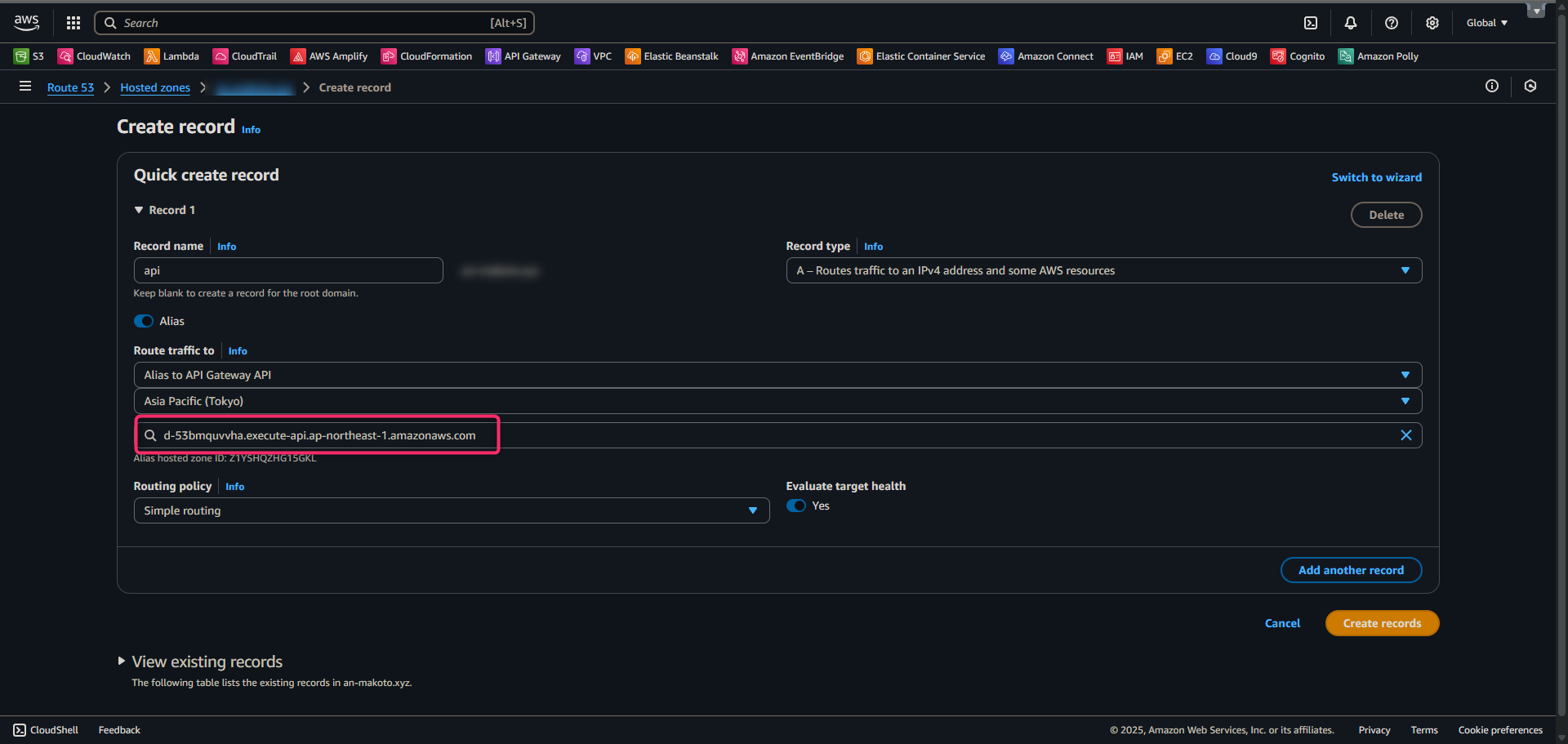Open Info link for Record type
Image resolution: width=1568 pixels, height=744 pixels.
pyautogui.click(x=874, y=247)
